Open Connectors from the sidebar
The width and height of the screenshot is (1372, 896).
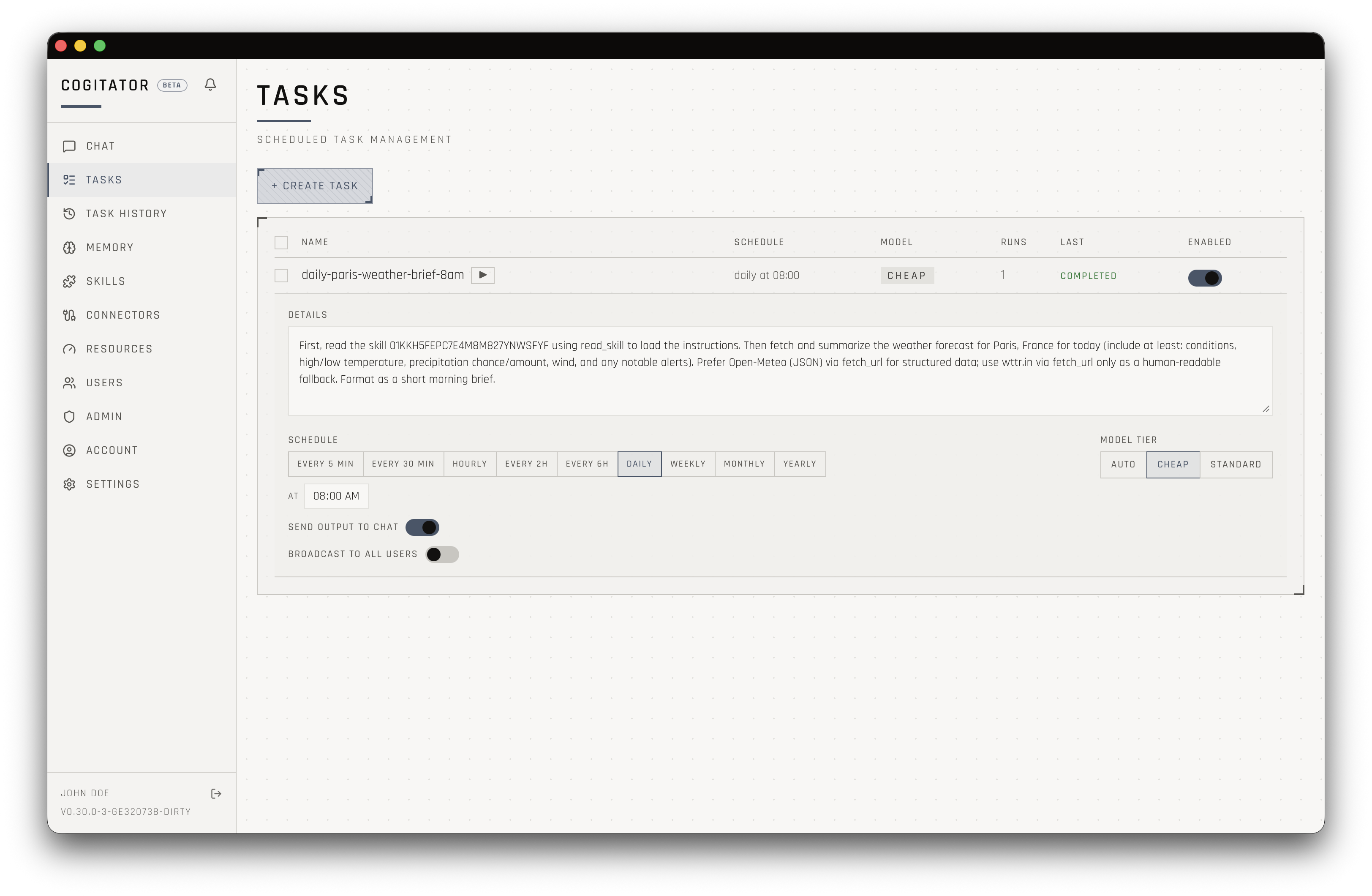[x=142, y=315]
